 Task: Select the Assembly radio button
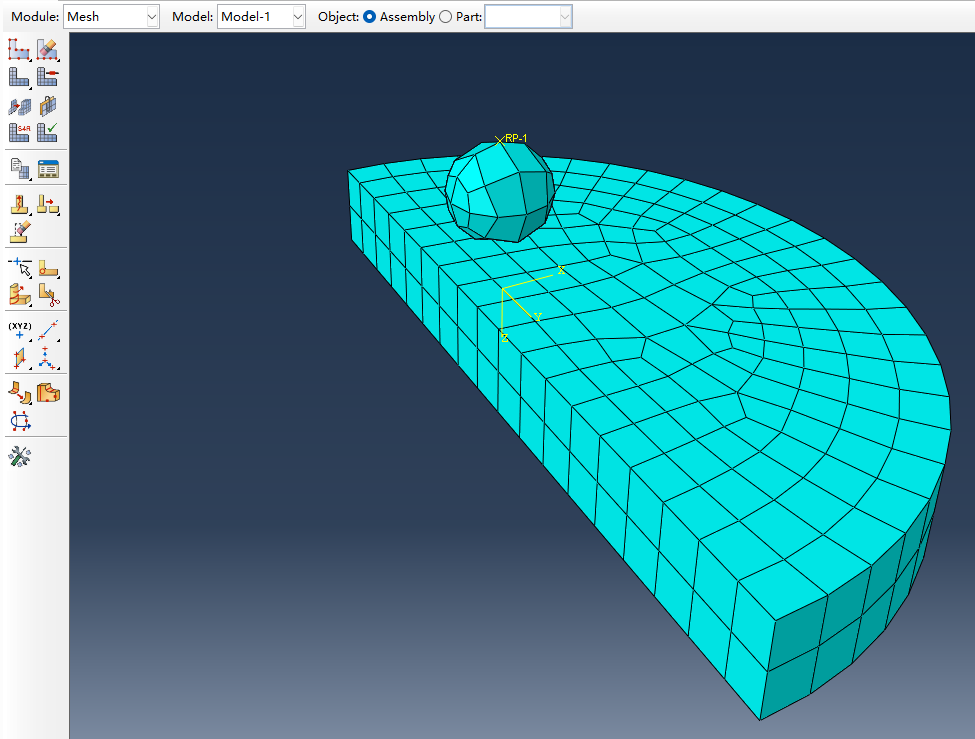369,17
